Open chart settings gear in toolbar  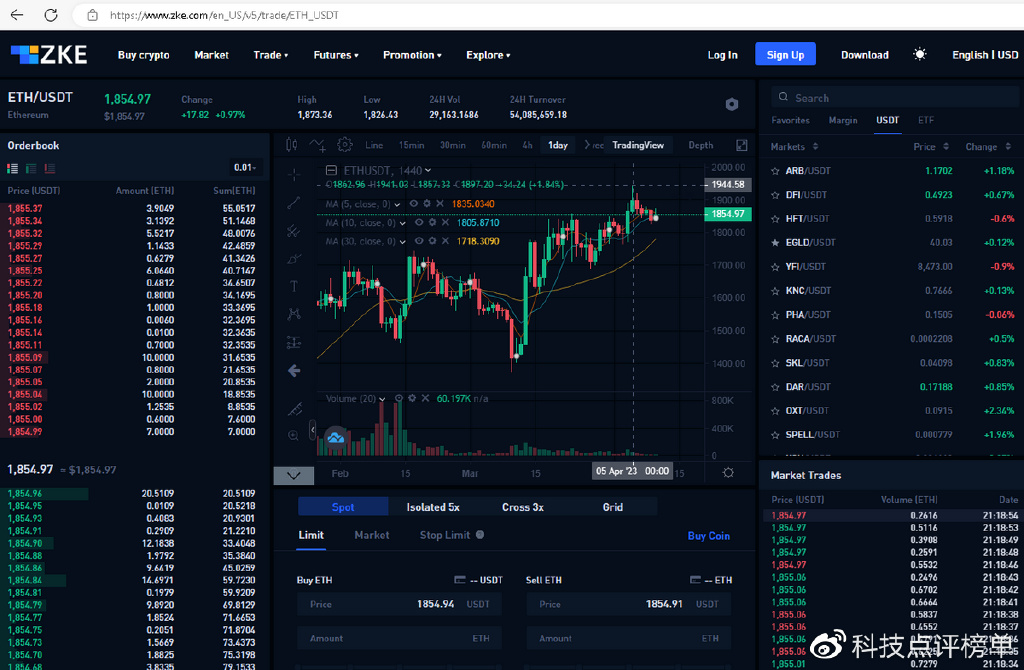[x=345, y=145]
